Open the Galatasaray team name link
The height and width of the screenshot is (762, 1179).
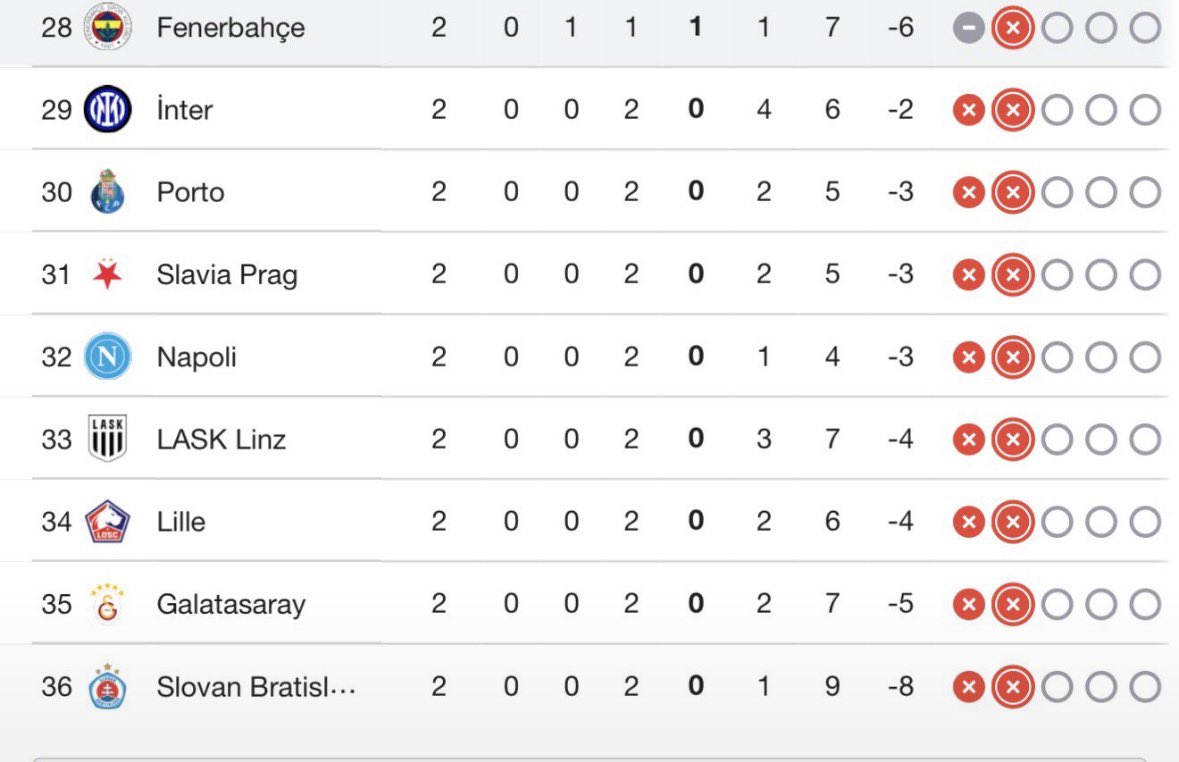coord(231,605)
